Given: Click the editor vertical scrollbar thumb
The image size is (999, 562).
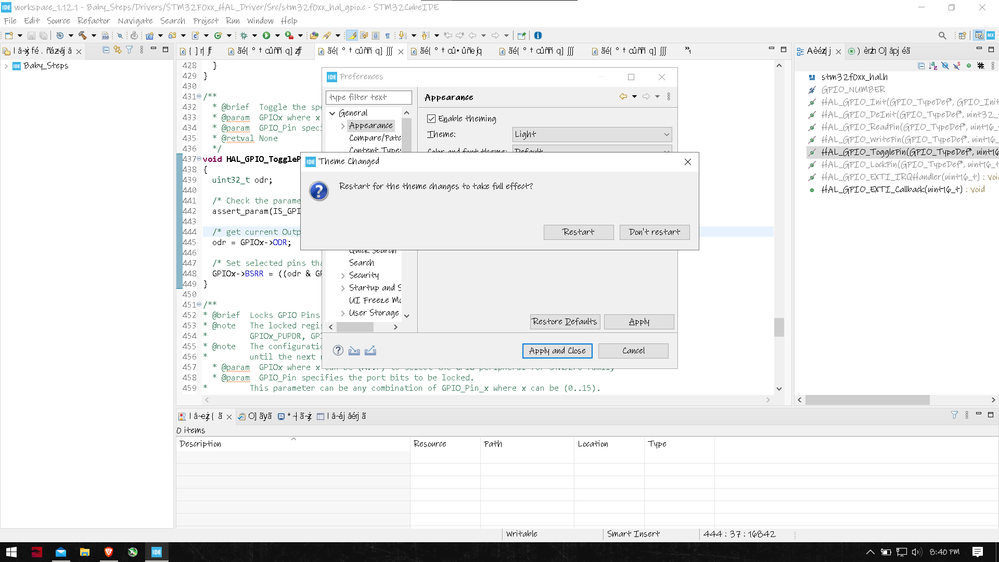Looking at the screenshot, I should (x=779, y=327).
